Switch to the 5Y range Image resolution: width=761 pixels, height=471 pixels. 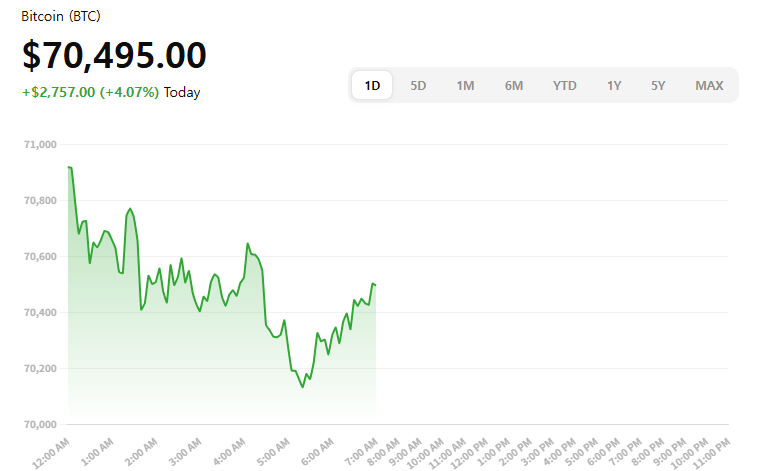[658, 85]
